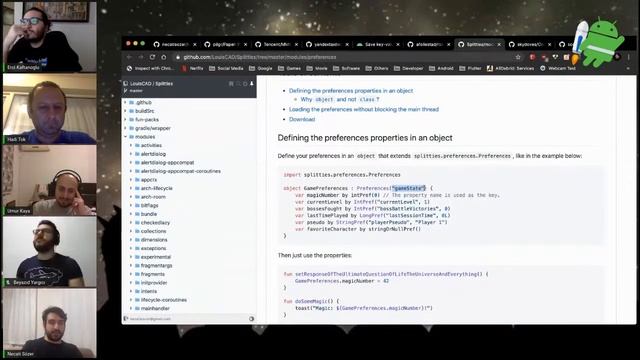Image resolution: width=640 pixels, height=360 pixels.
Task: Expand the fun-packs folder
Action: click(125, 120)
